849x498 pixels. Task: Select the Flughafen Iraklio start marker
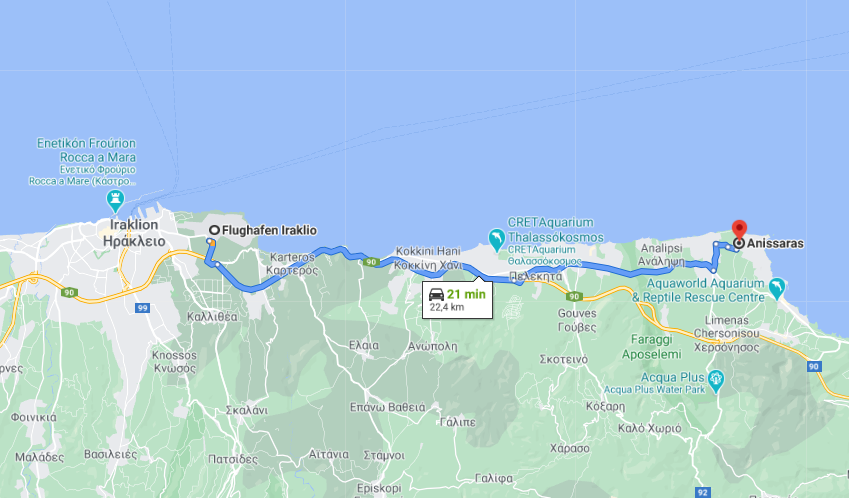click(x=214, y=230)
